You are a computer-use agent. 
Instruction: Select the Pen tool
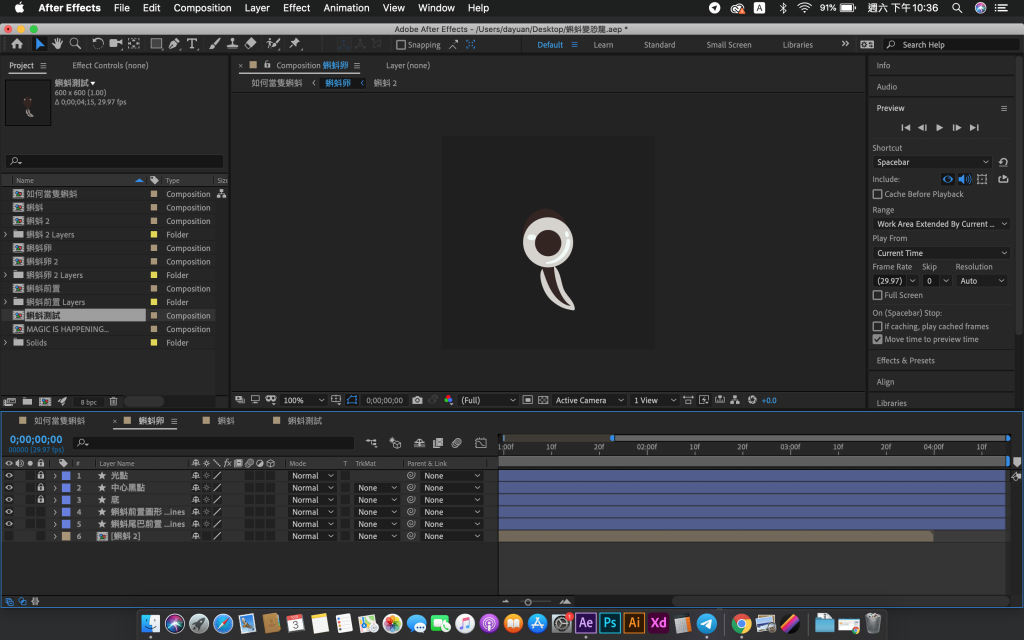[x=175, y=44]
